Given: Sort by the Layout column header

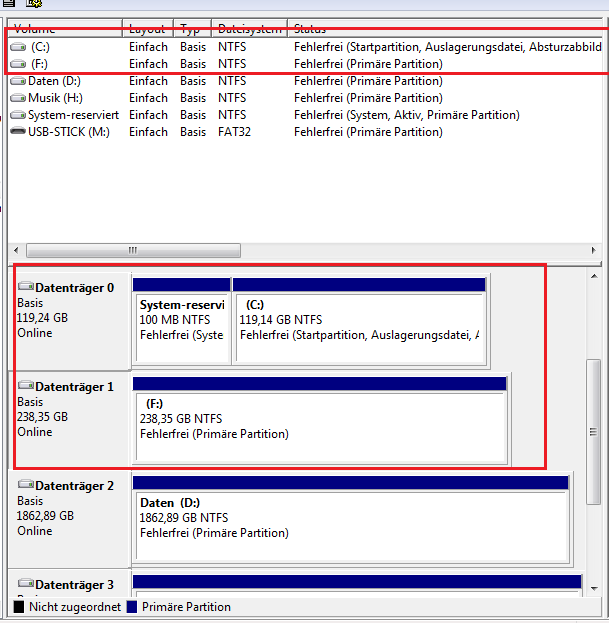Looking at the screenshot, I should coord(148,29).
